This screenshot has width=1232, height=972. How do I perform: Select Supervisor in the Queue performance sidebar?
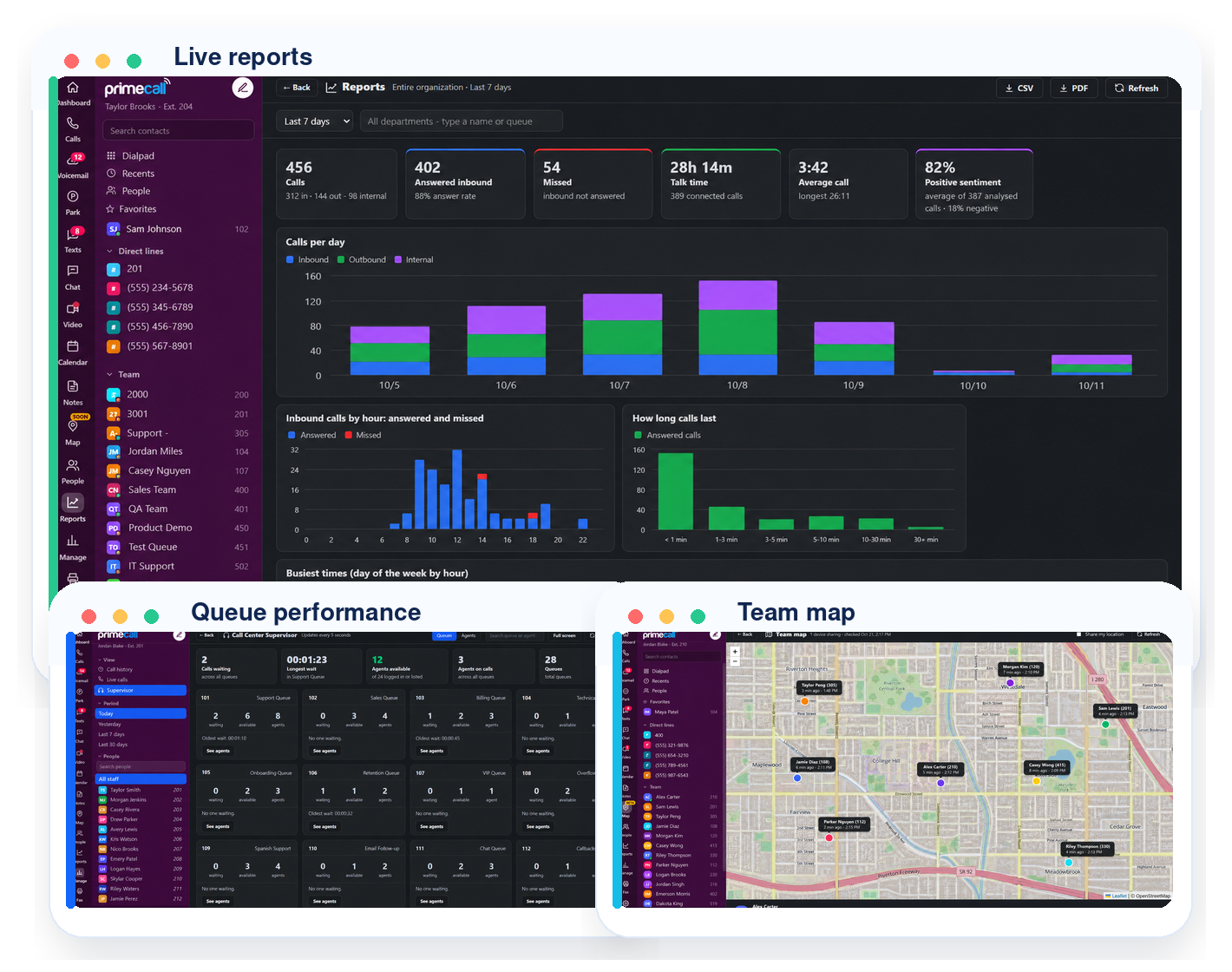point(141,691)
